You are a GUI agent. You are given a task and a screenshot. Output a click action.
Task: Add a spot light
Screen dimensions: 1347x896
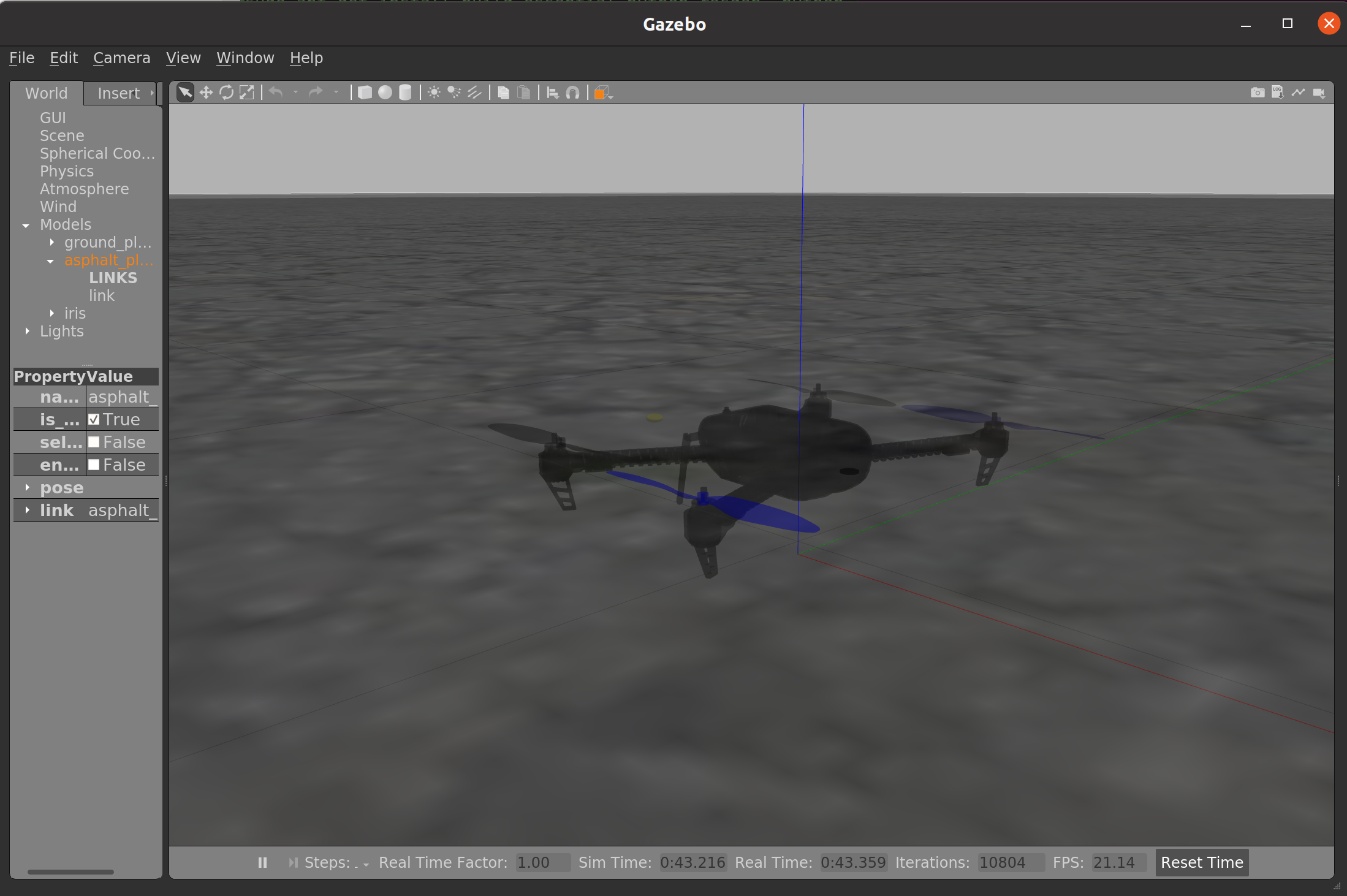pos(454,93)
